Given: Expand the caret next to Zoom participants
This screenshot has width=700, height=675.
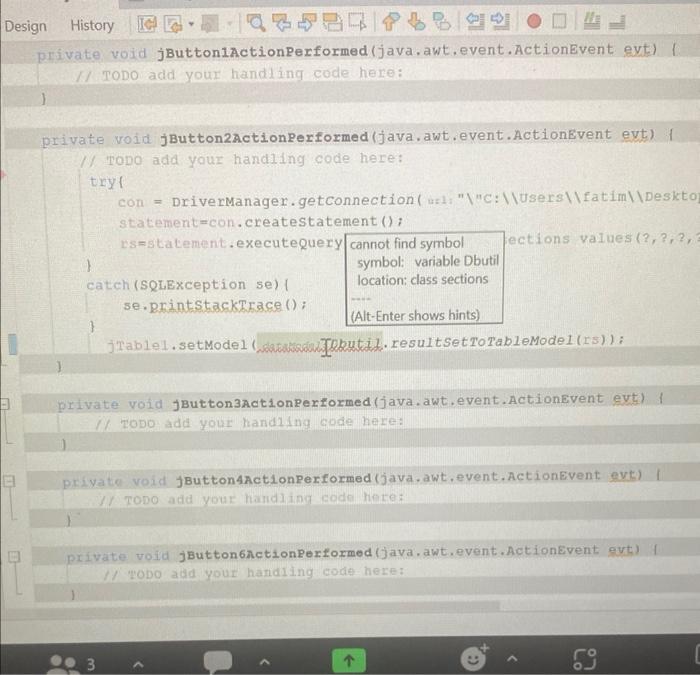Looking at the screenshot, I should tap(138, 664).
